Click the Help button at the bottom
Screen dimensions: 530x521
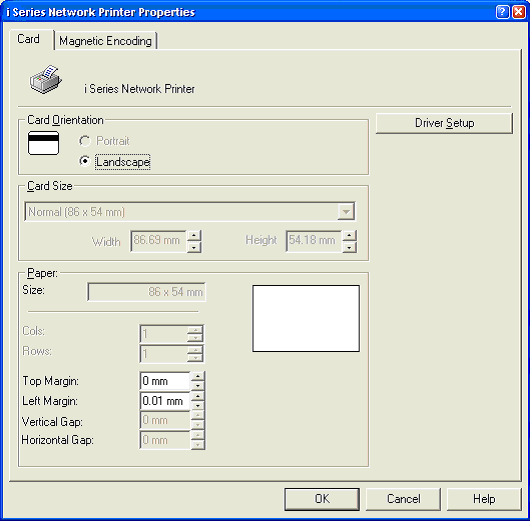484,499
